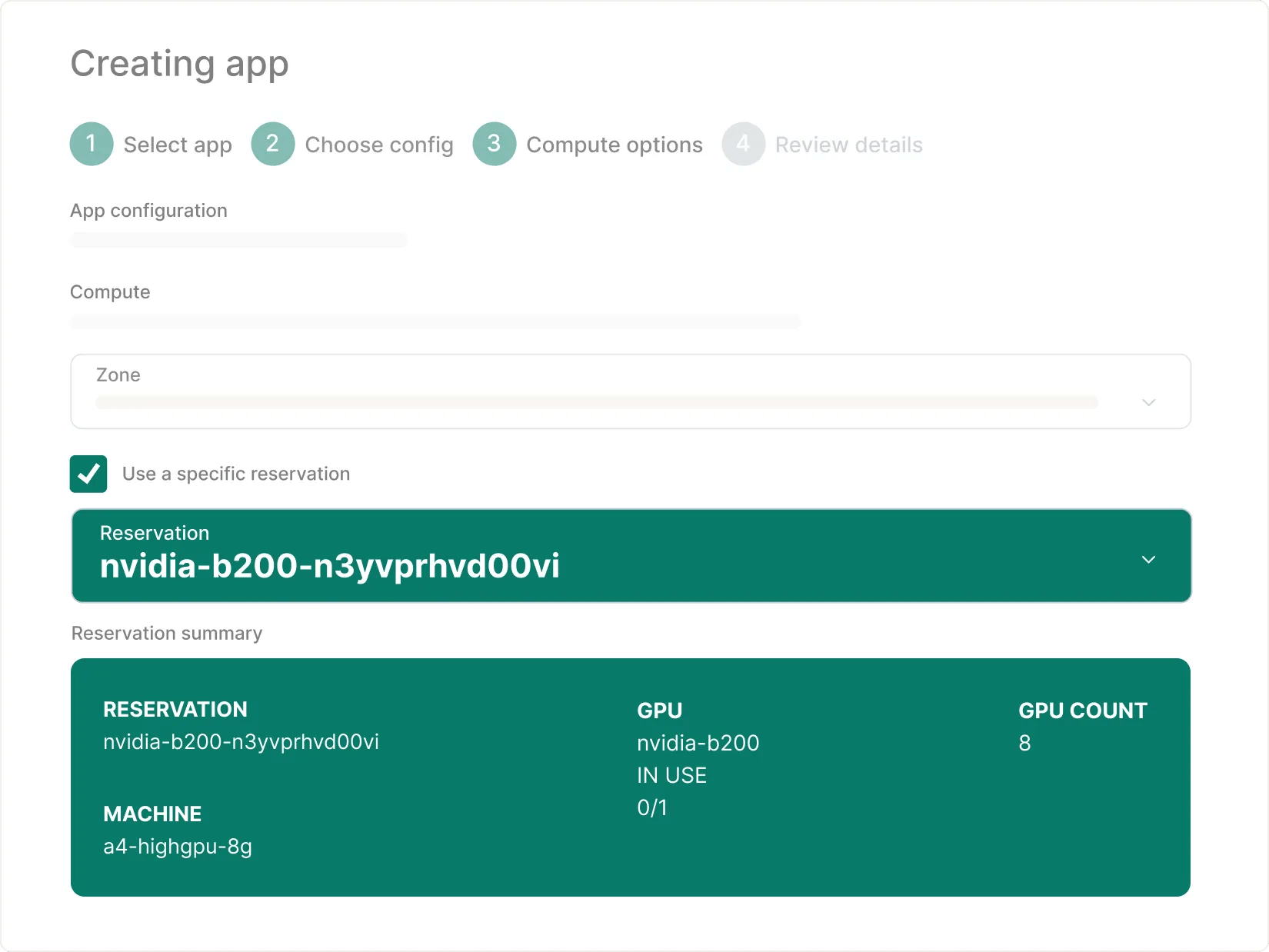Click the step 1 Select app circle

(x=92, y=144)
